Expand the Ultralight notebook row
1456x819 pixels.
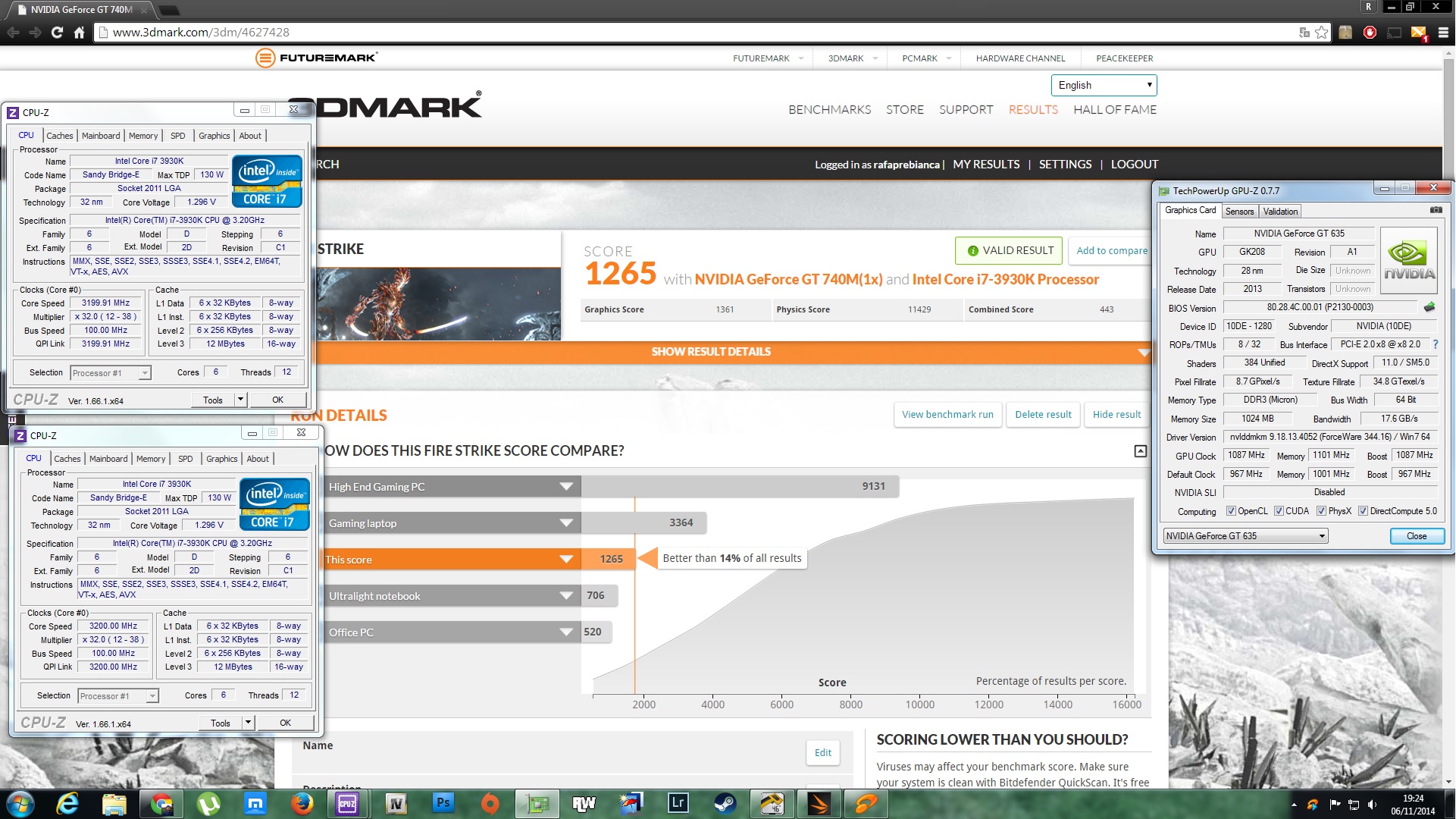pos(566,596)
